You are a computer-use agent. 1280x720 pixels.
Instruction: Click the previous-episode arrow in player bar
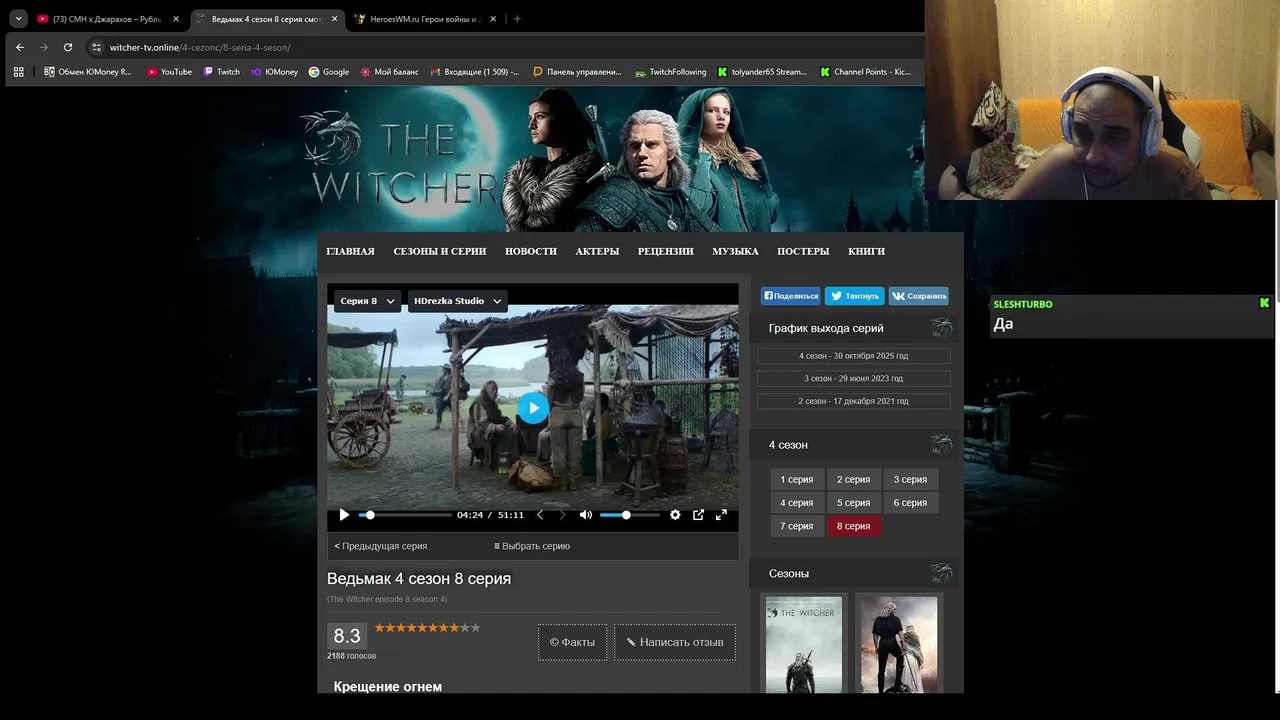pos(540,515)
